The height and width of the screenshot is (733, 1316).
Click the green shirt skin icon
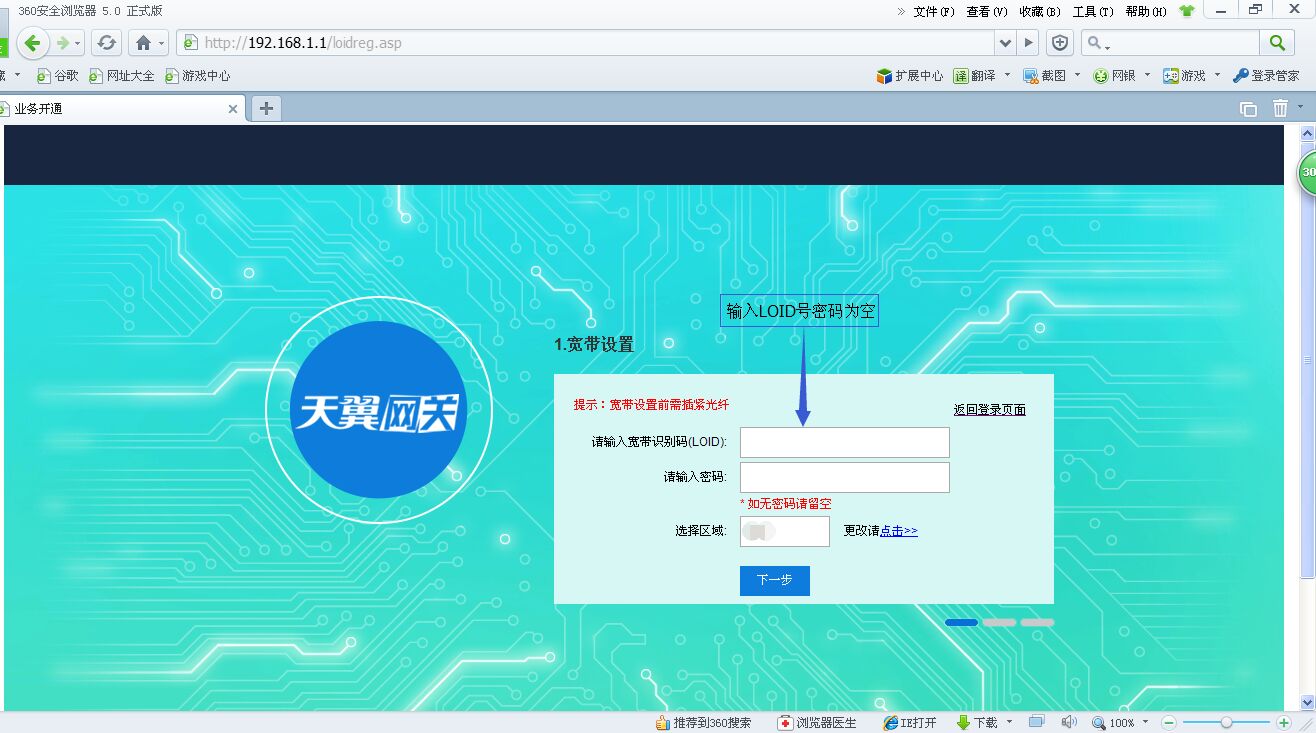(1187, 11)
